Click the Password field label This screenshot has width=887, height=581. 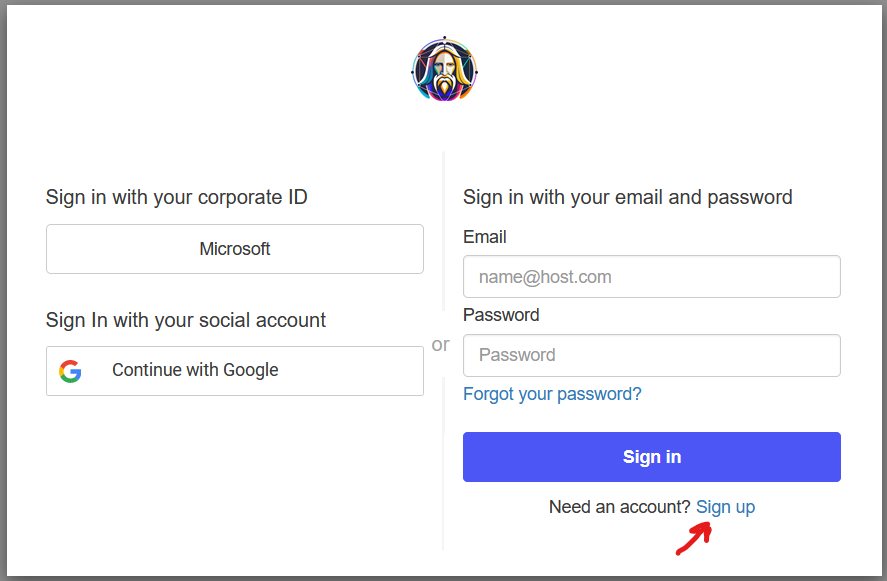[501, 315]
